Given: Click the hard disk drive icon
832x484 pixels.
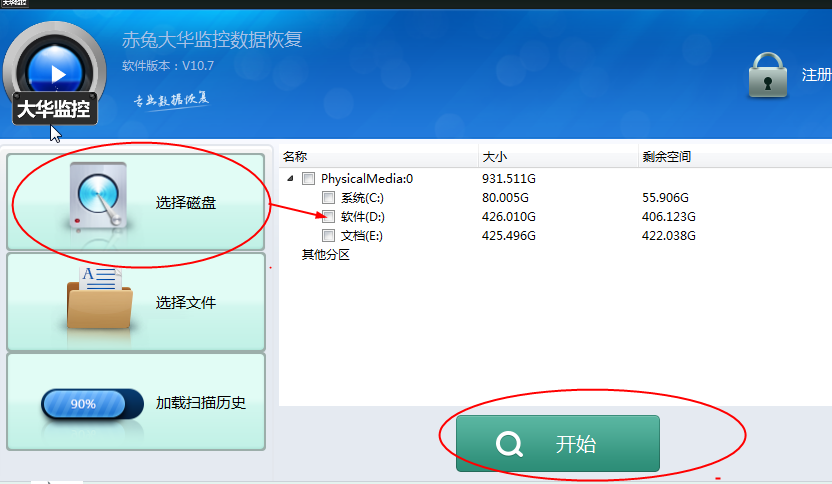Looking at the screenshot, I should click(98, 197).
